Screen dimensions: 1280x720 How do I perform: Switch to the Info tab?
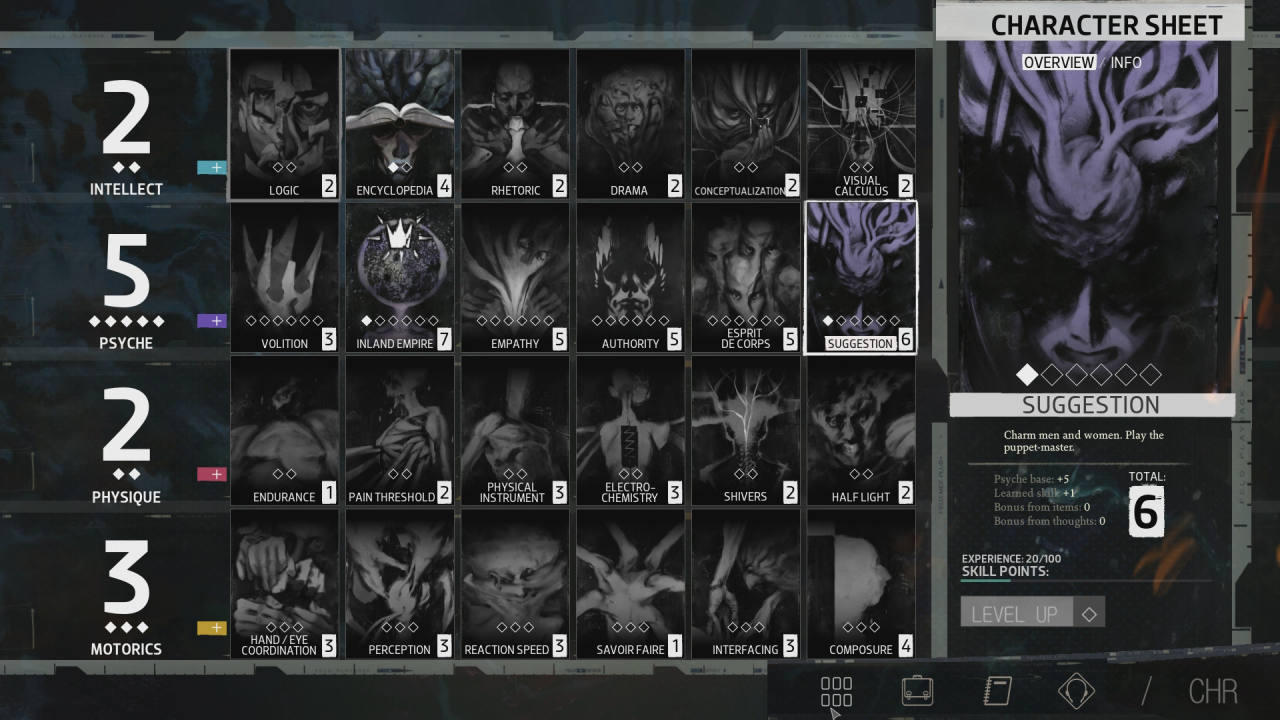[x=1126, y=62]
